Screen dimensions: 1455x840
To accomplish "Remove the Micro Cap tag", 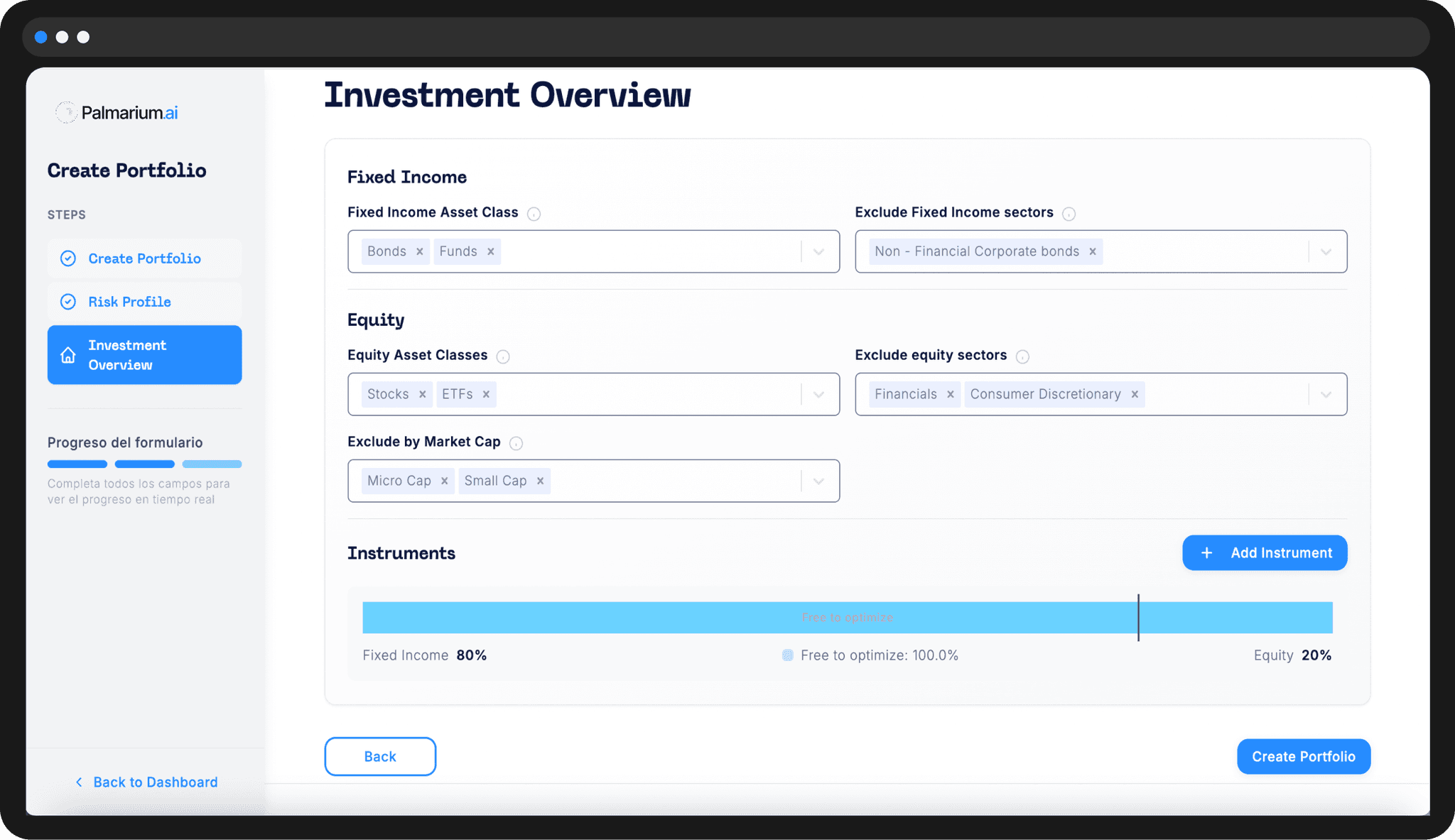I will (444, 481).
